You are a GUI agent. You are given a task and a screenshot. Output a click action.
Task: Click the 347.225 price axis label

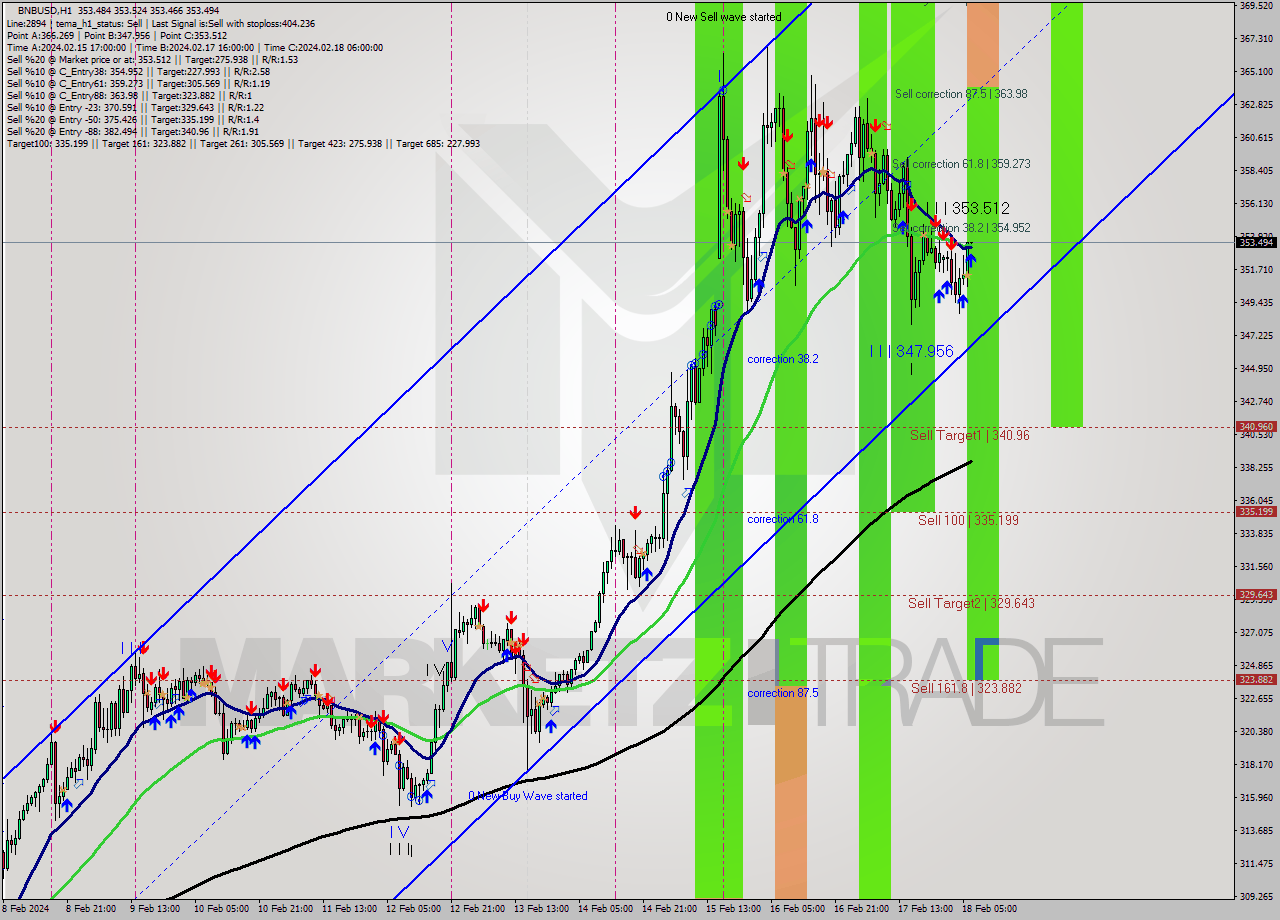coord(1256,335)
